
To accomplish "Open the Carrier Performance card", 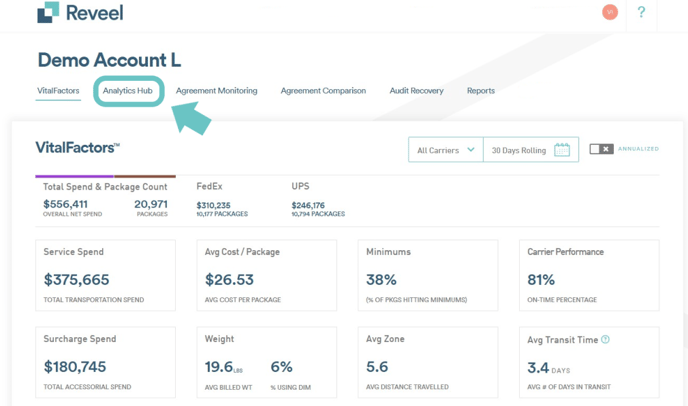I will click(589, 275).
